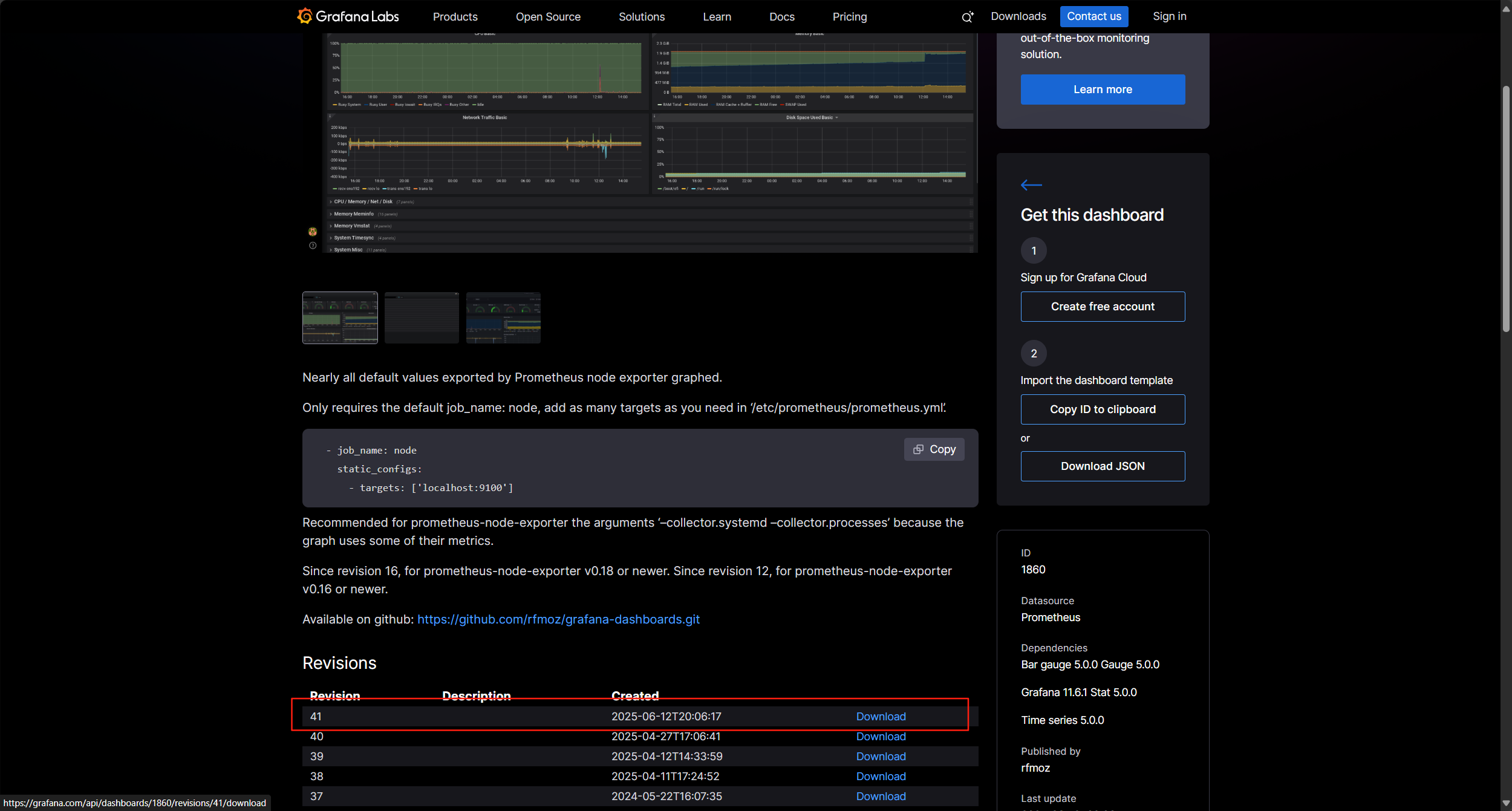Click the Time series 5.0.0 dependency
1512x811 pixels.
tap(1062, 720)
